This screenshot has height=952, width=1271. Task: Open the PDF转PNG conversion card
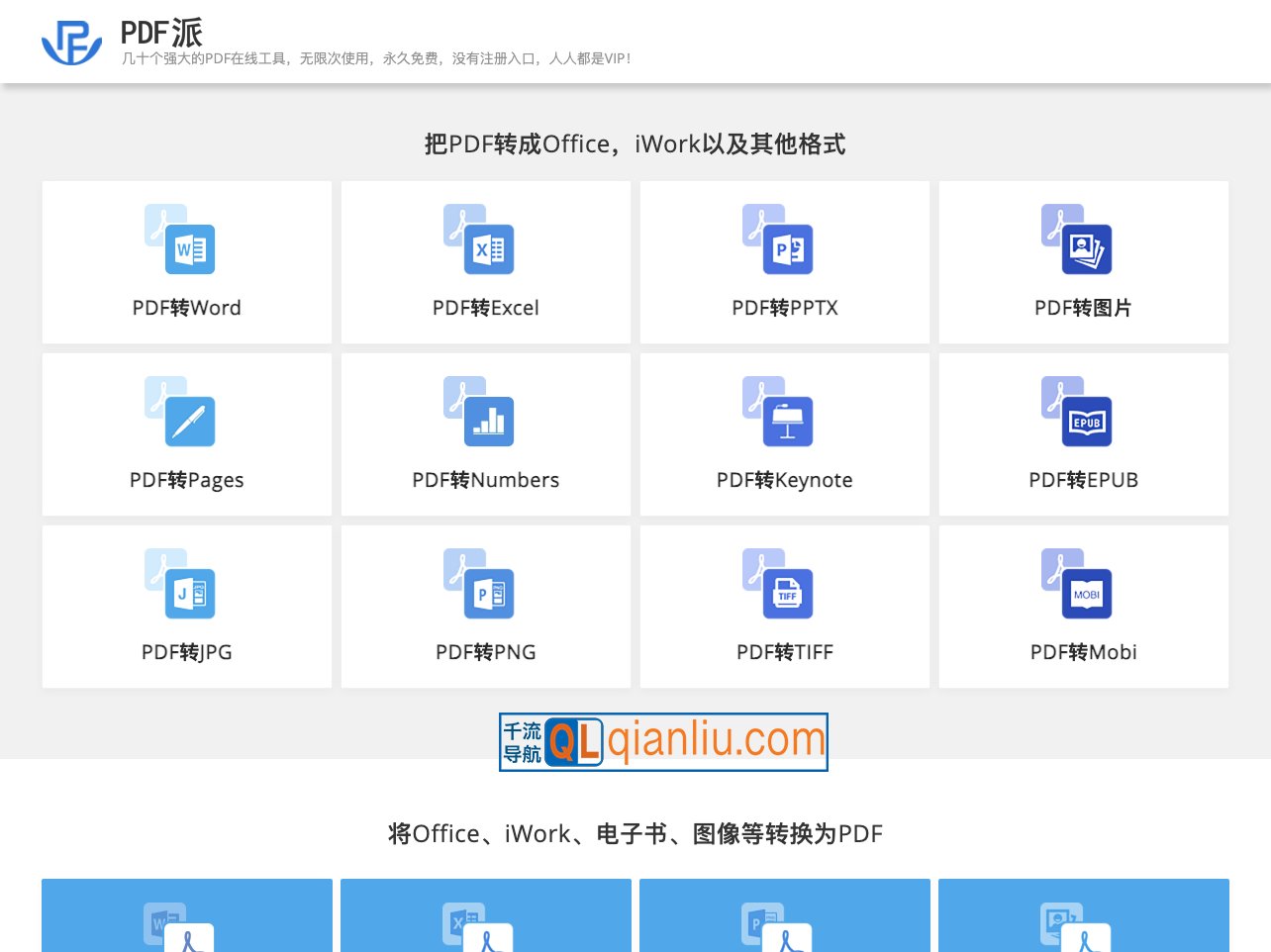coord(485,606)
